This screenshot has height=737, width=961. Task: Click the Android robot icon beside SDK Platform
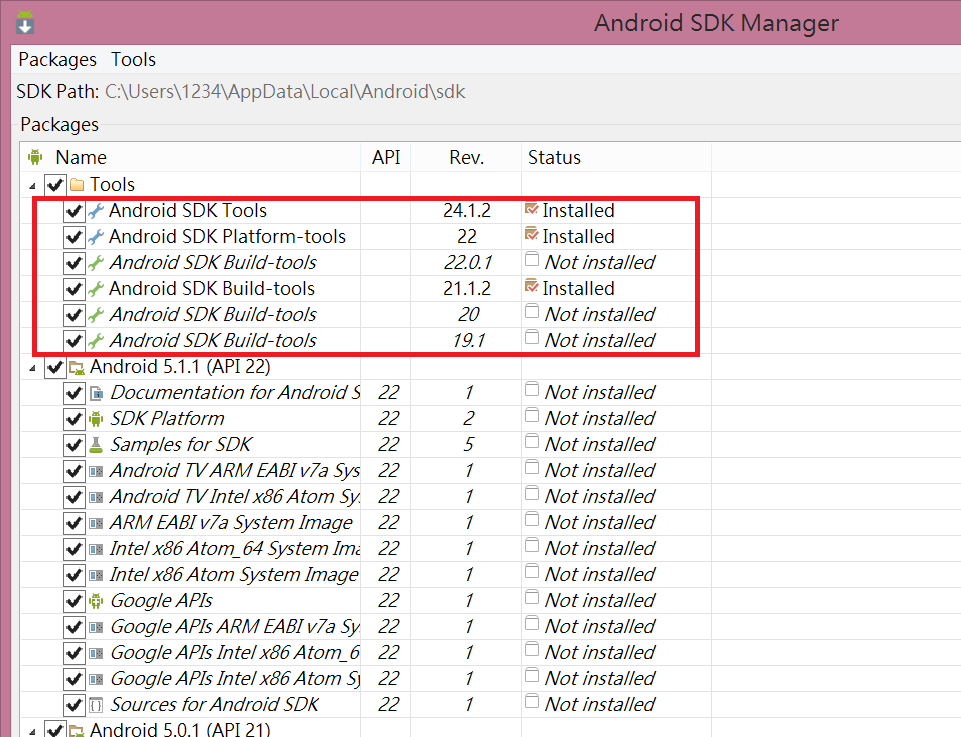[x=96, y=419]
